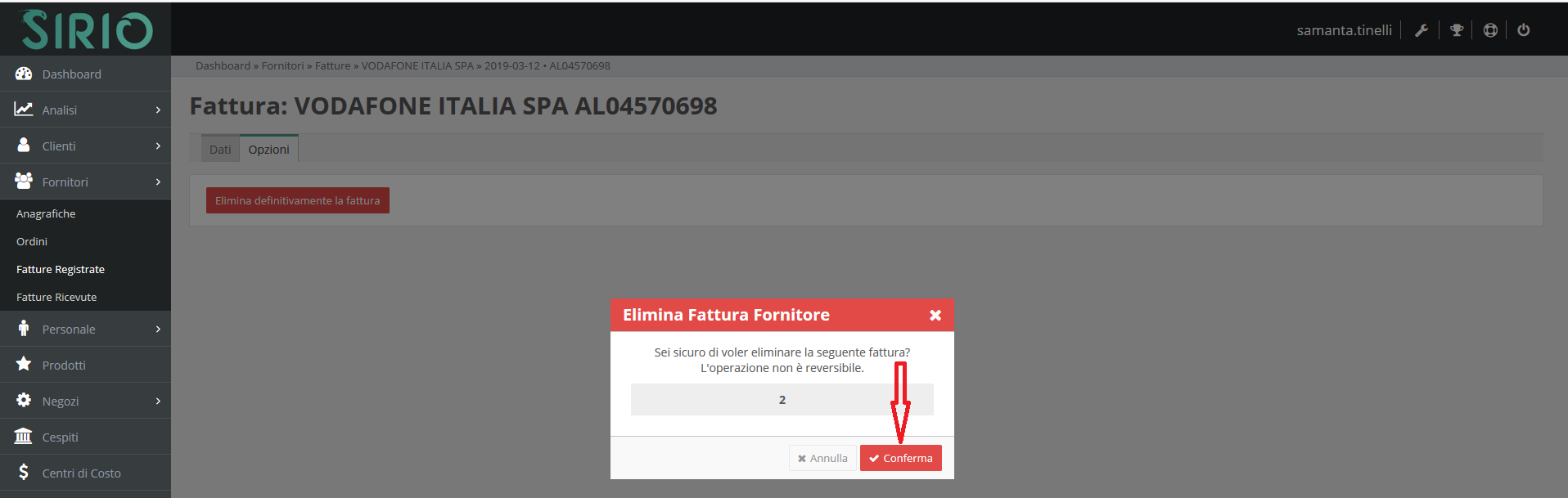Click the Personale figure icon
The image size is (1568, 498).
pyautogui.click(x=24, y=329)
